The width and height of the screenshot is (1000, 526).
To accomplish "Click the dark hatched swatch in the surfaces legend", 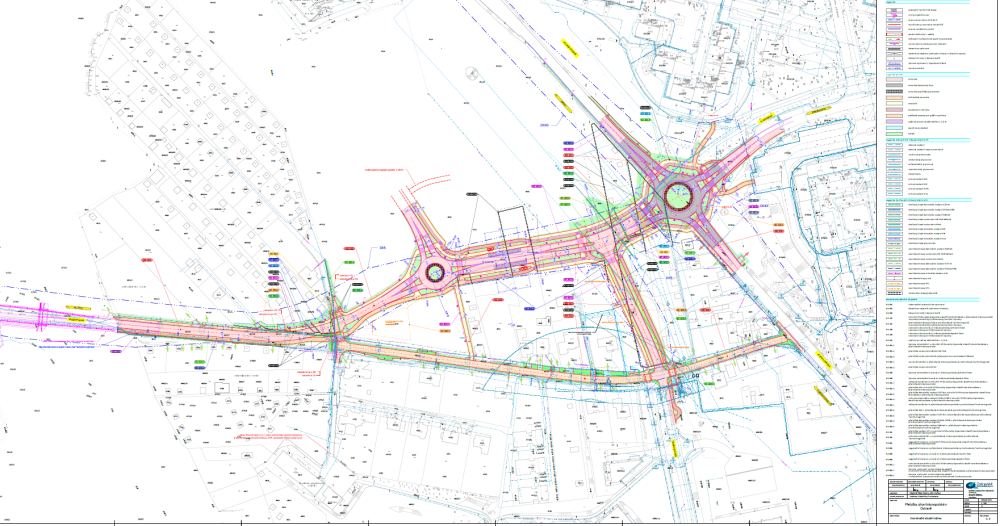I will point(892,91).
